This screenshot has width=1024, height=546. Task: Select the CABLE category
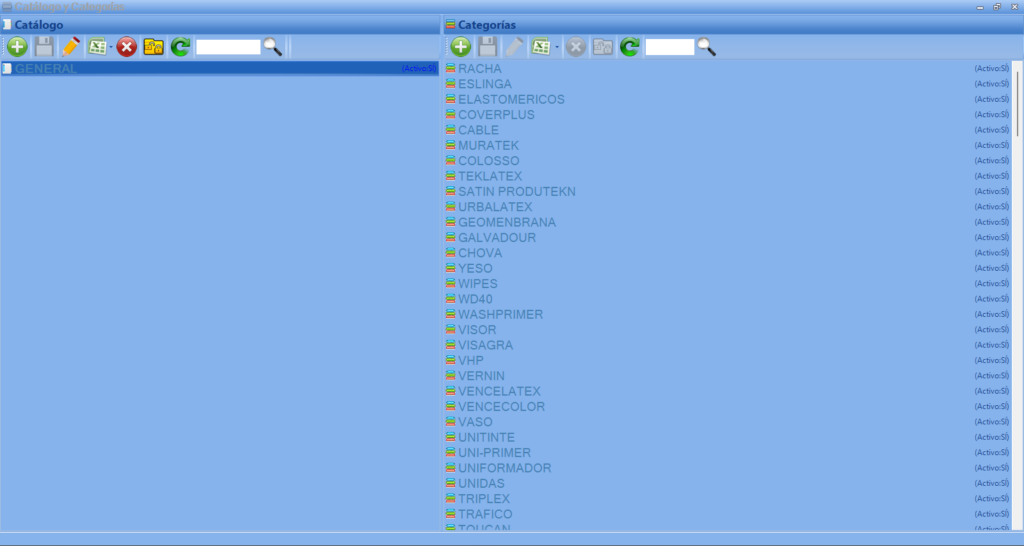point(728,130)
